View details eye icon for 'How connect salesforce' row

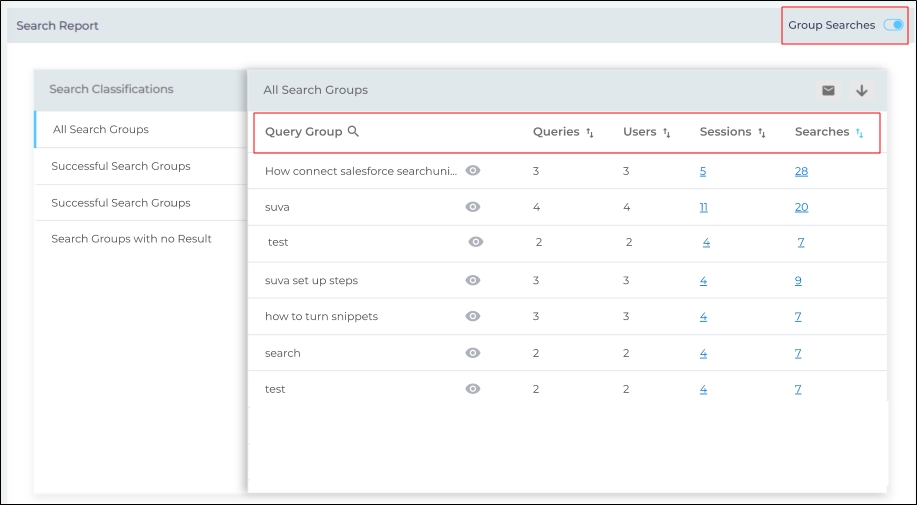473,171
